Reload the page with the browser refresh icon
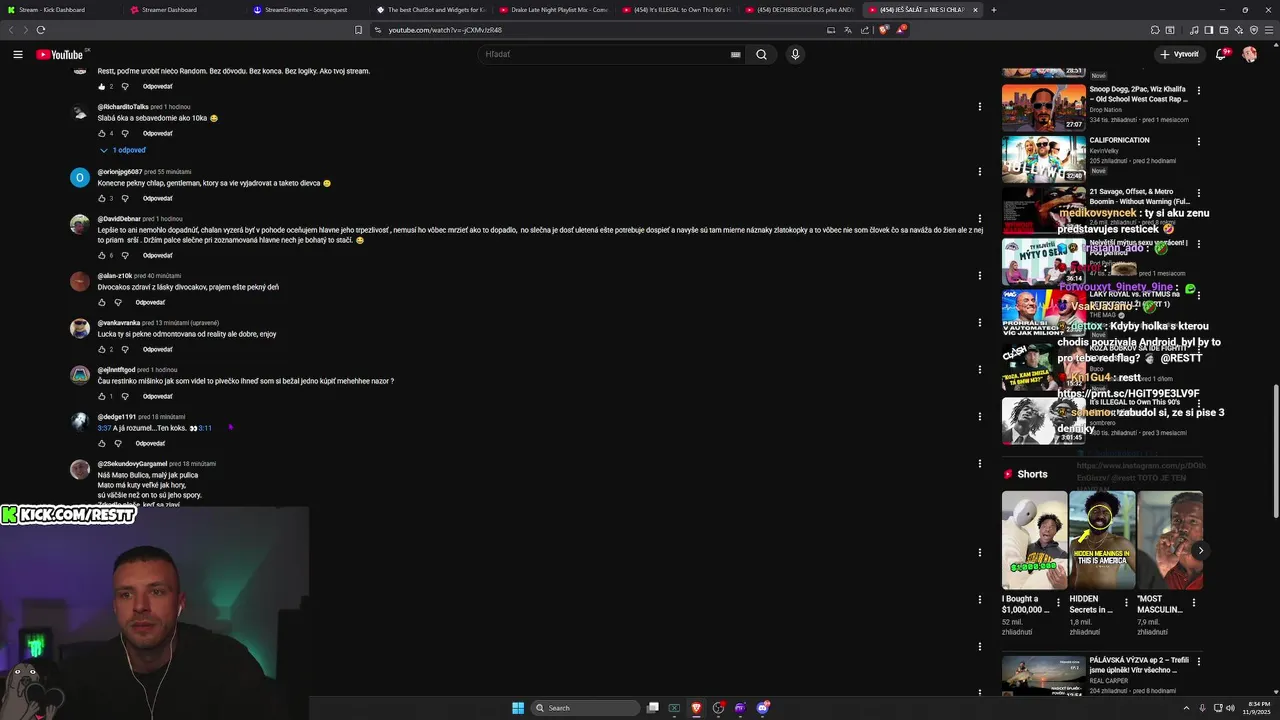This screenshot has height=720, width=1280. (x=41, y=30)
